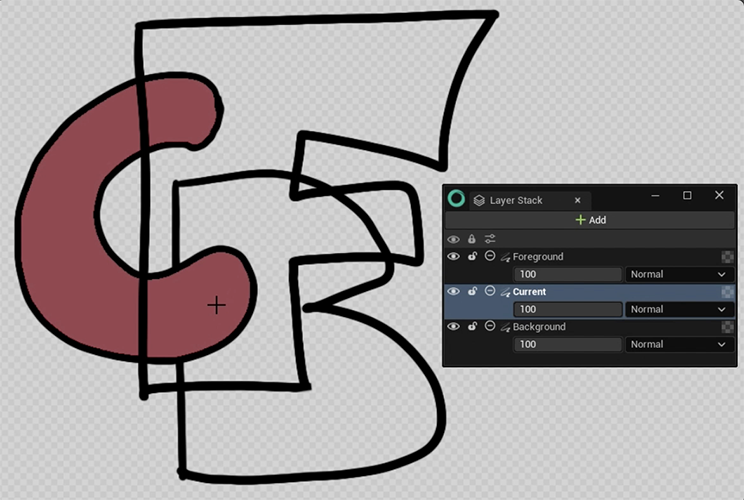Click the Foreground layer checkered thumbnail

tap(727, 257)
